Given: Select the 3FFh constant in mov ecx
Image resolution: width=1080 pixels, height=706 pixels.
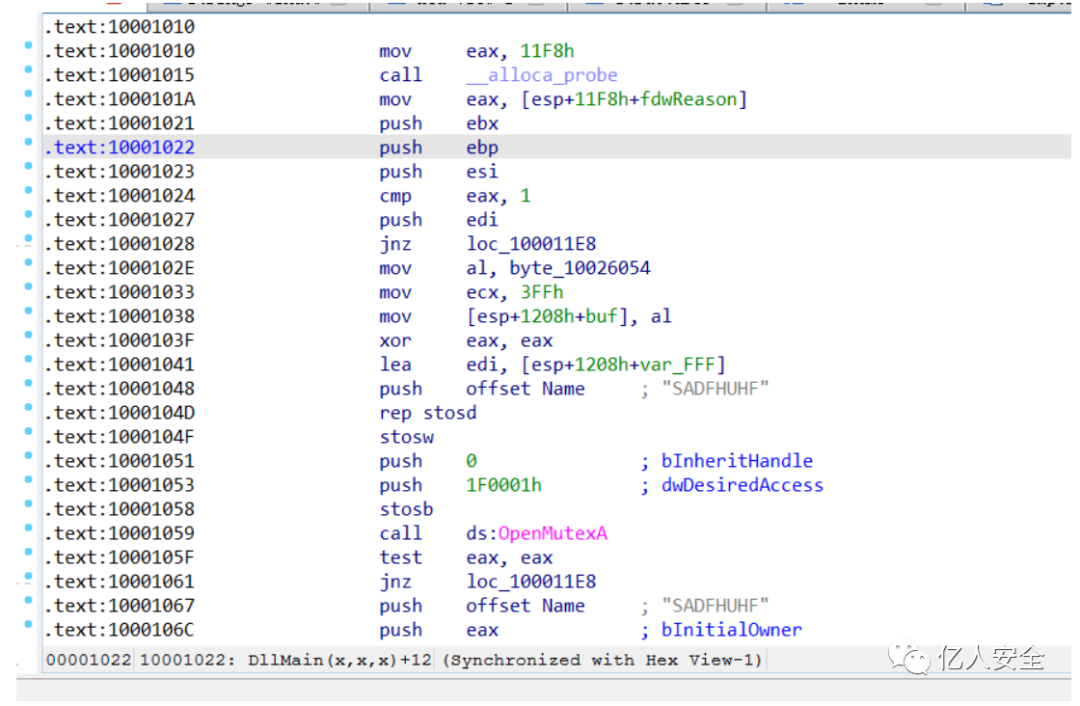Looking at the screenshot, I should (541, 293).
